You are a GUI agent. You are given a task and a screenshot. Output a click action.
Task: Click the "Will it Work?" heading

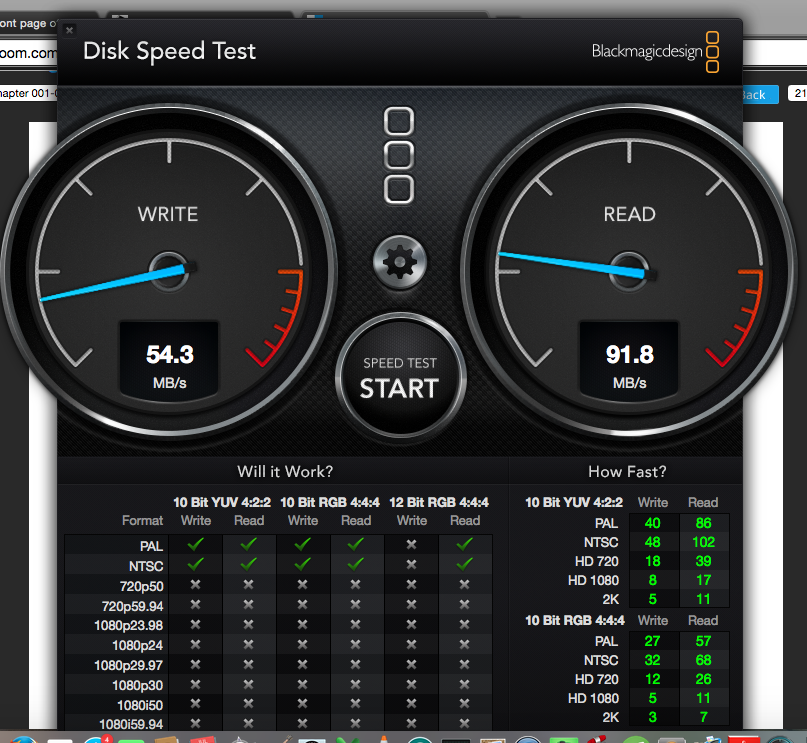(x=285, y=471)
